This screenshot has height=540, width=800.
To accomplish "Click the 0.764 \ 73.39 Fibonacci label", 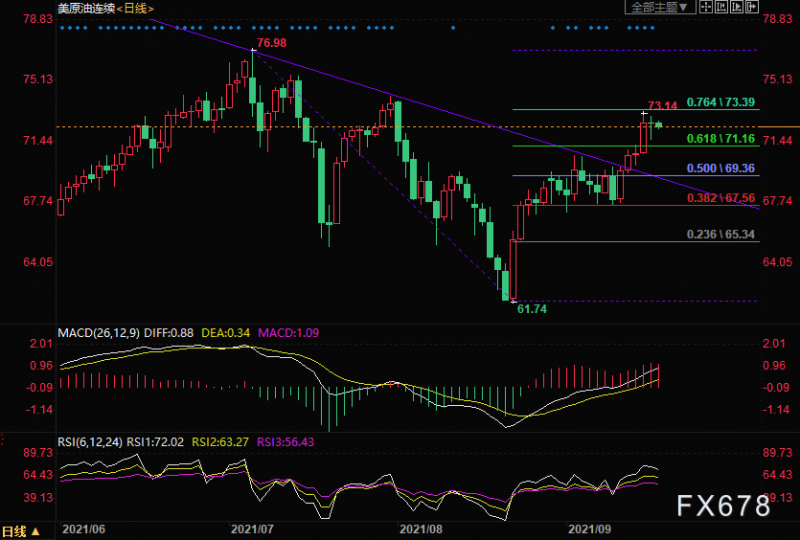I will pyautogui.click(x=720, y=102).
